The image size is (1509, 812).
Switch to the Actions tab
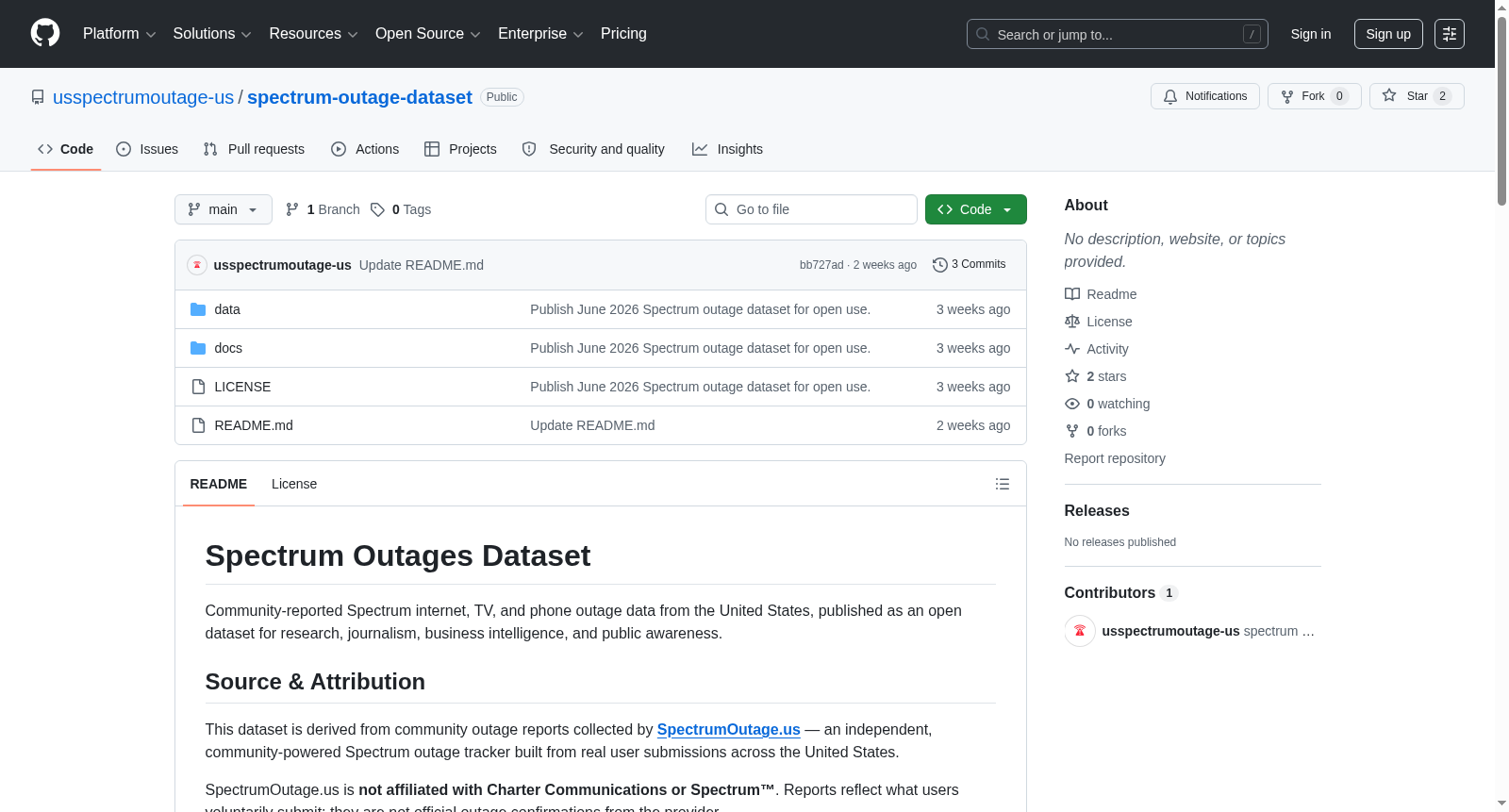tap(365, 149)
